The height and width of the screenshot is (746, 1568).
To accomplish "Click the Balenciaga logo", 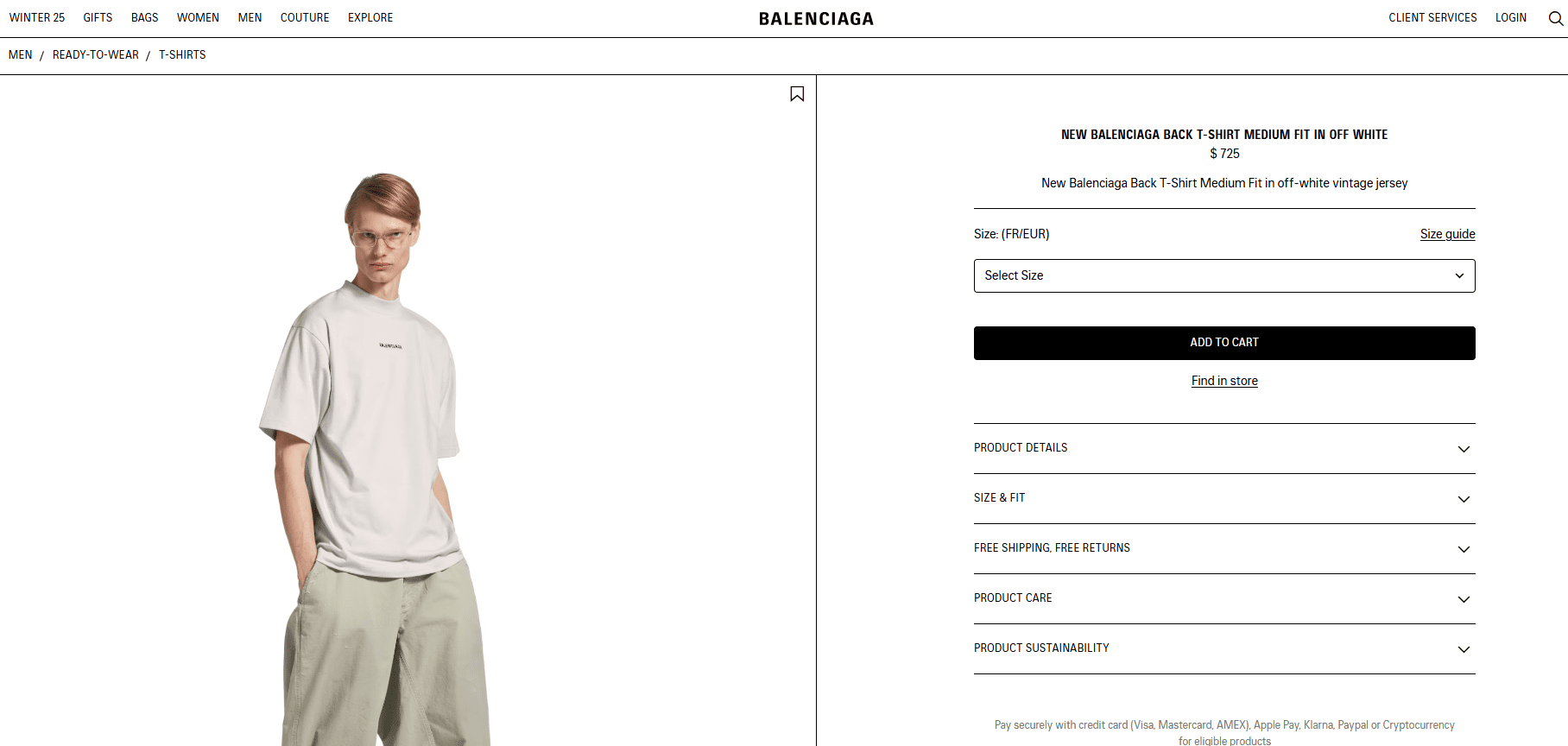I will tap(816, 18).
